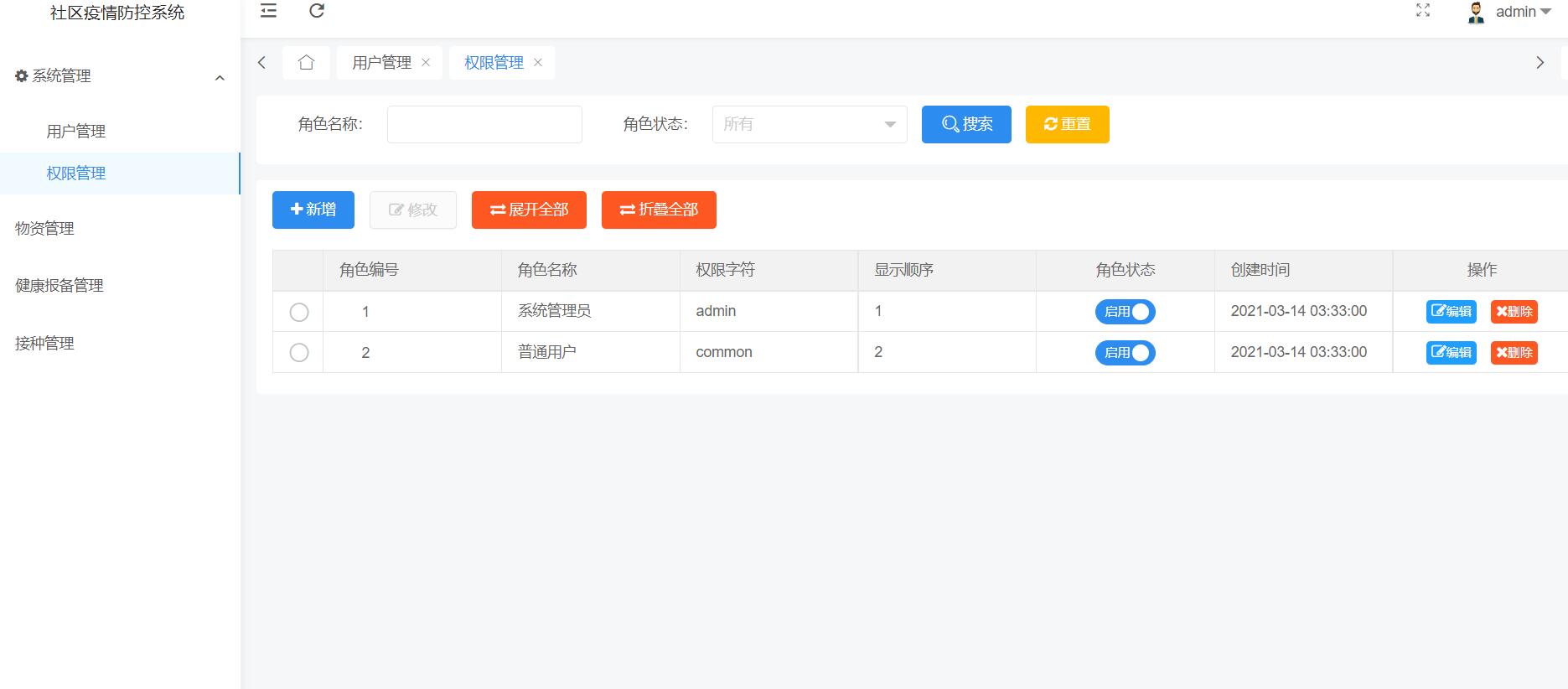This screenshot has height=689, width=1568.
Task: Open the 健康报备管理 sidebar menu
Action: [60, 286]
